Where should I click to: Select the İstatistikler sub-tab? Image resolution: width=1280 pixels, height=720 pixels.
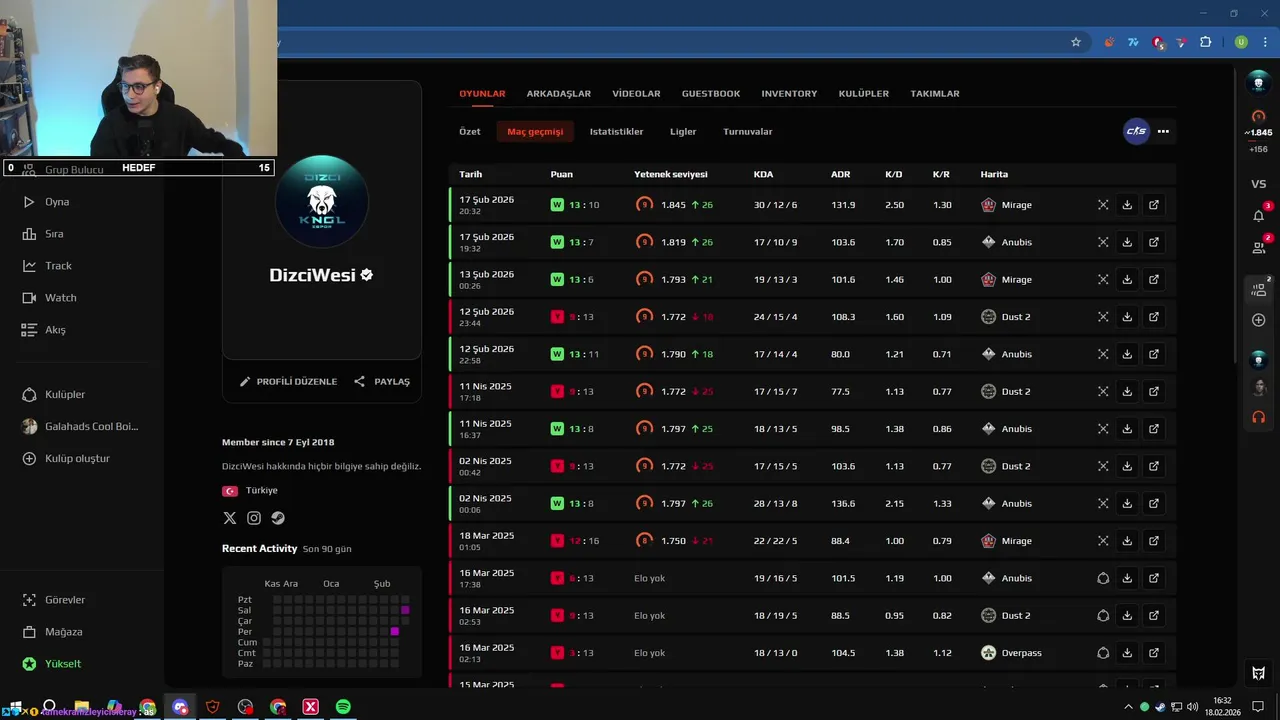(x=616, y=132)
